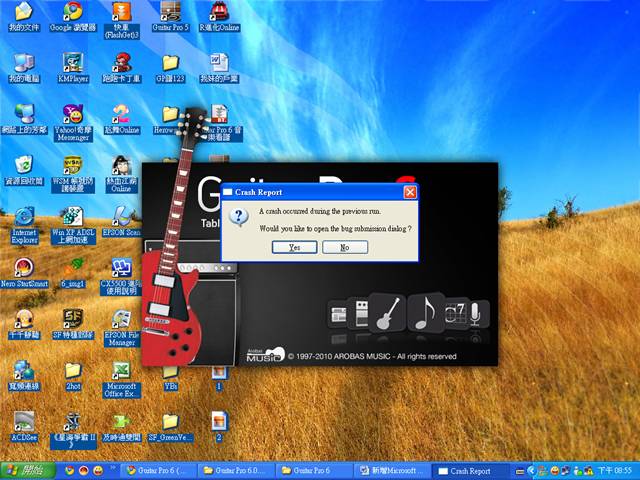Select the 6_img1 desktop icon

(x=73, y=273)
